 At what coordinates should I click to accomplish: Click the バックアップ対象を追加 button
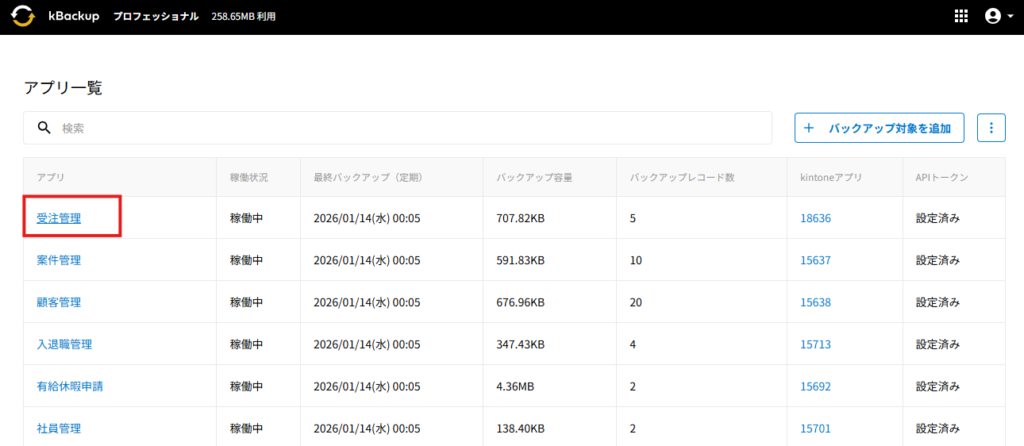coord(879,128)
